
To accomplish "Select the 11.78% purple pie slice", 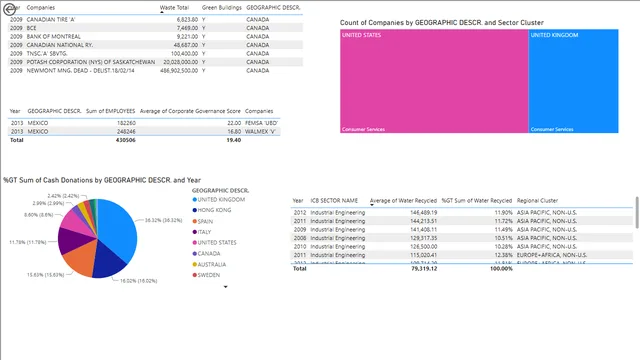I will coord(72,240).
